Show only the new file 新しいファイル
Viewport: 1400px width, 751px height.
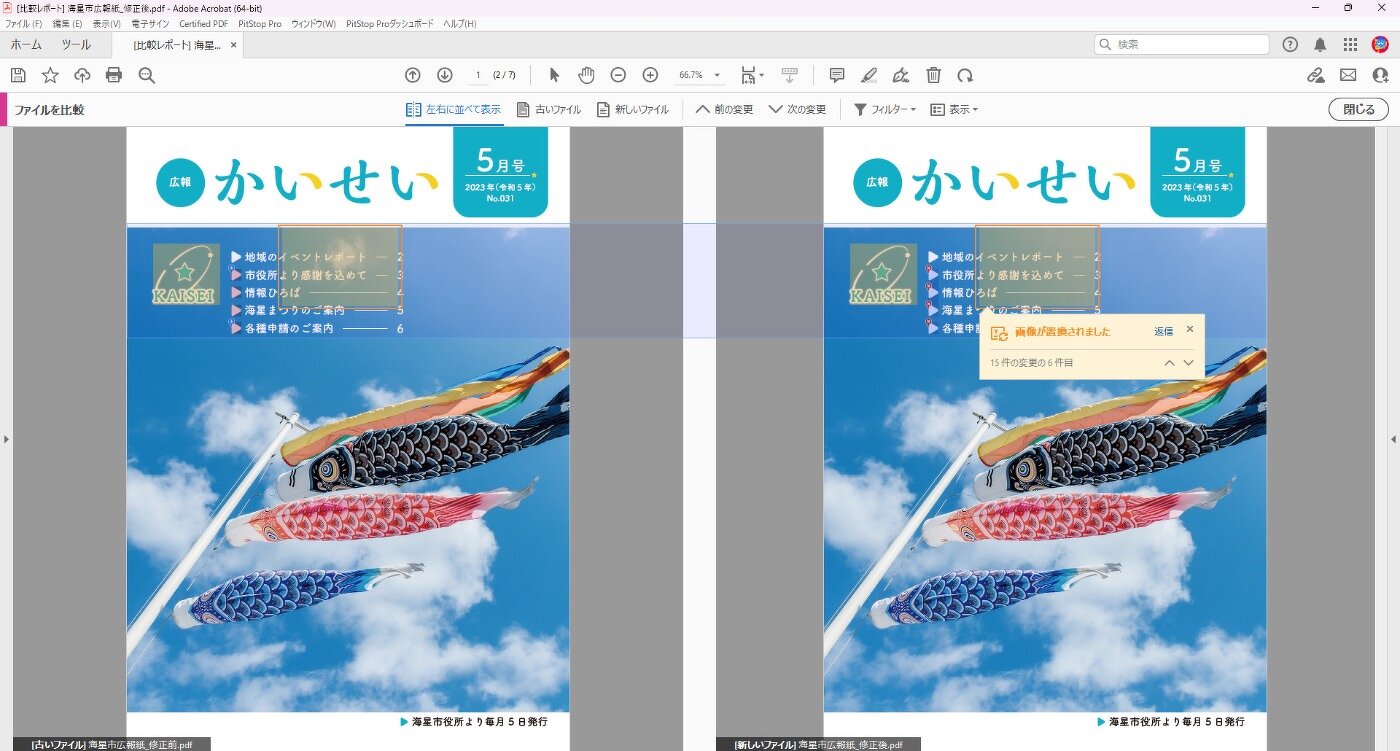(632, 109)
